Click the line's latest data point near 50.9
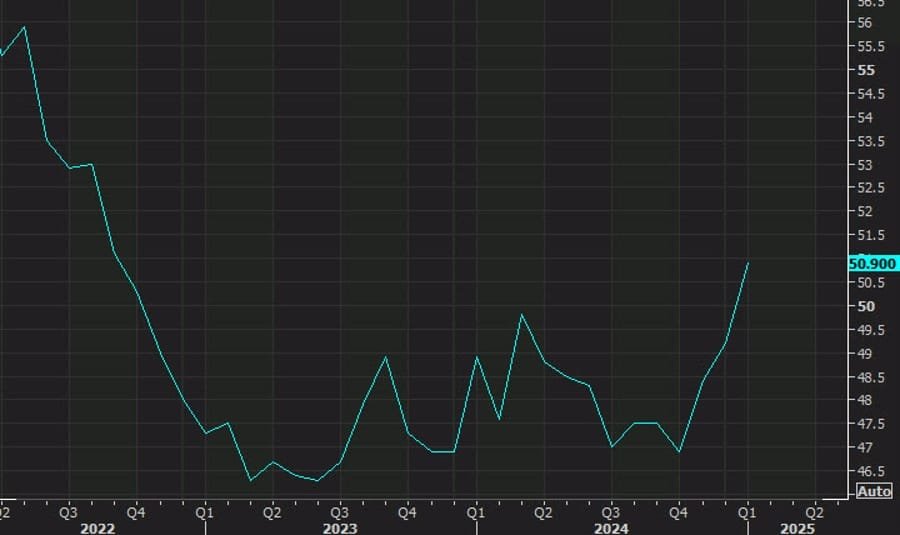The image size is (900, 535). [748, 263]
